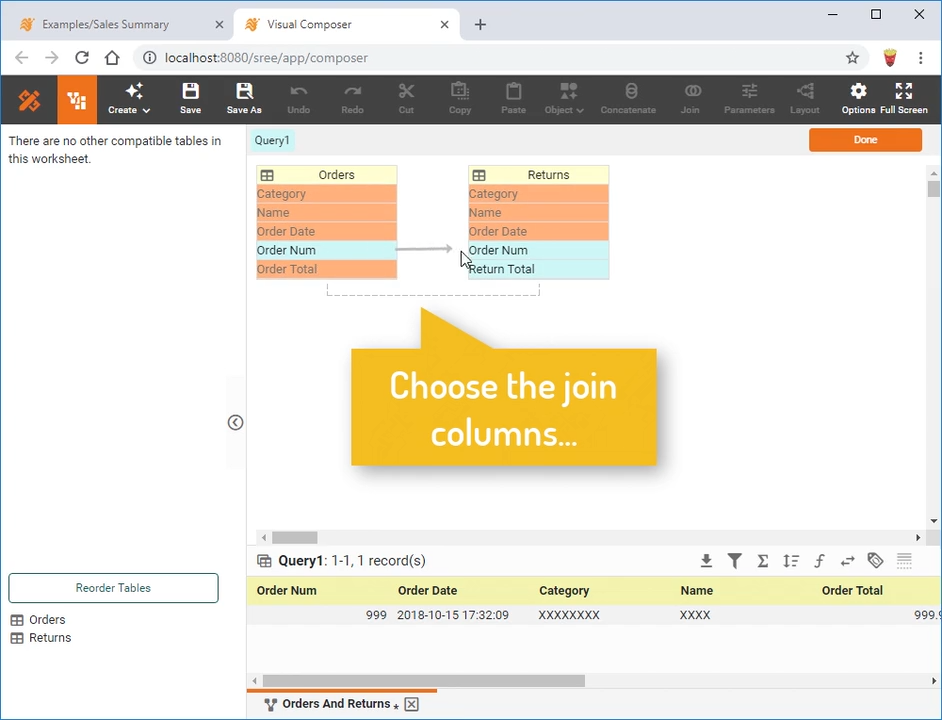This screenshot has width=942, height=720.
Task: Expand the Create dropdown menu
Action: click(129, 98)
